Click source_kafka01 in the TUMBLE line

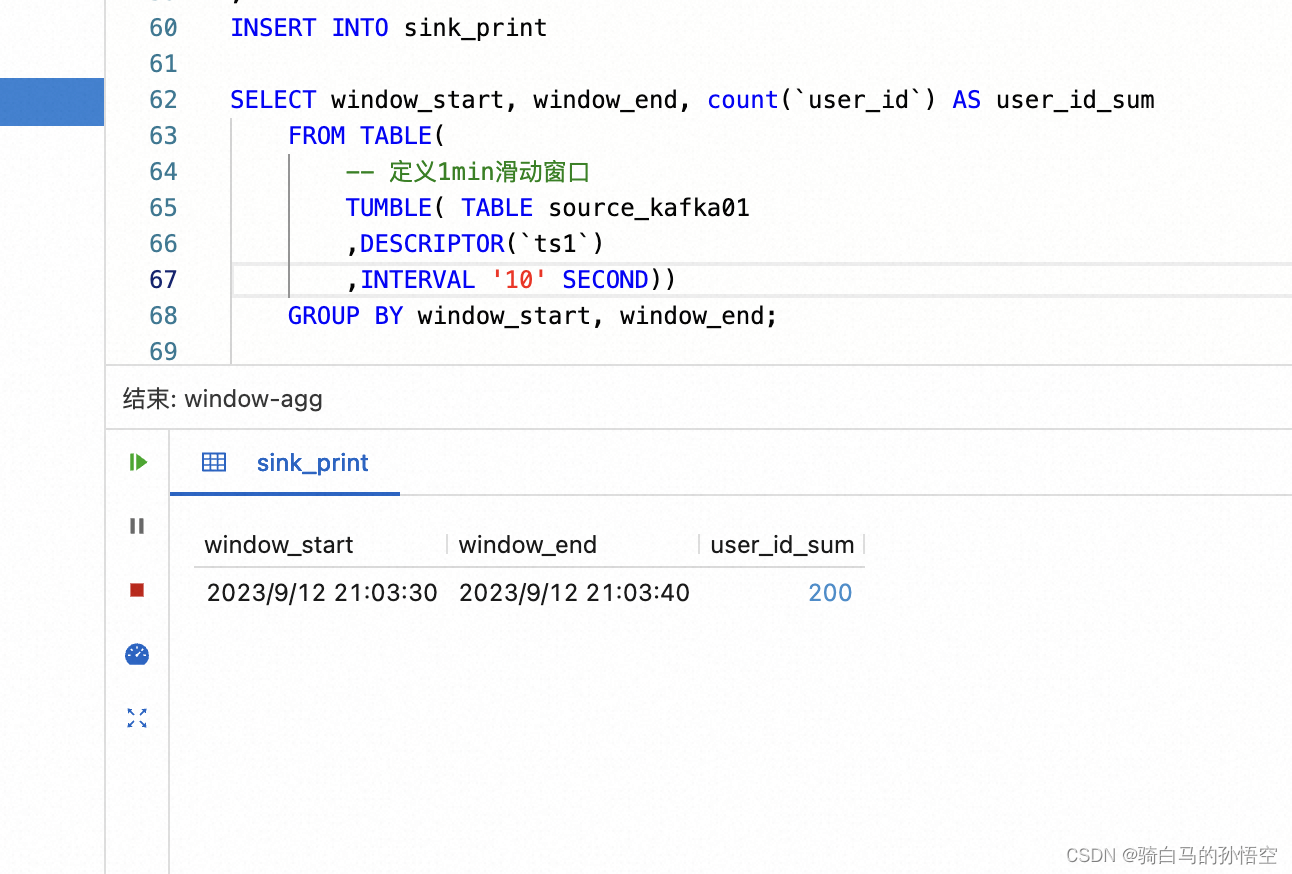coord(649,208)
